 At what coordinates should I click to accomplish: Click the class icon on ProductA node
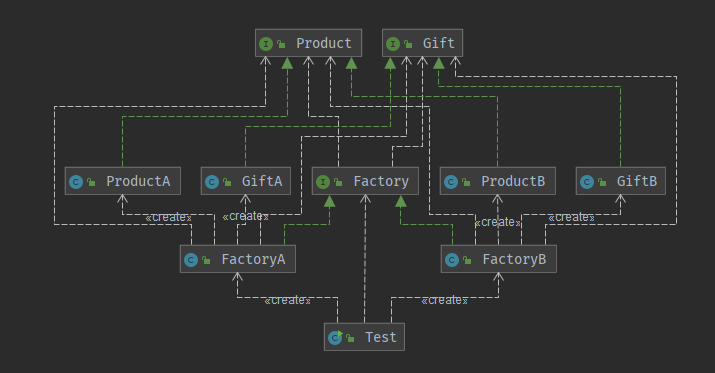click(76, 182)
